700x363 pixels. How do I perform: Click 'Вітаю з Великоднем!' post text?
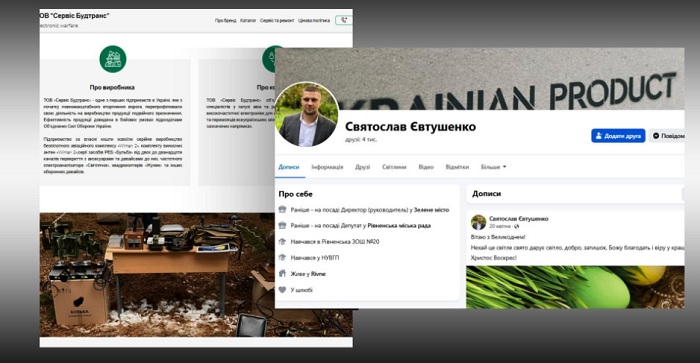point(498,237)
